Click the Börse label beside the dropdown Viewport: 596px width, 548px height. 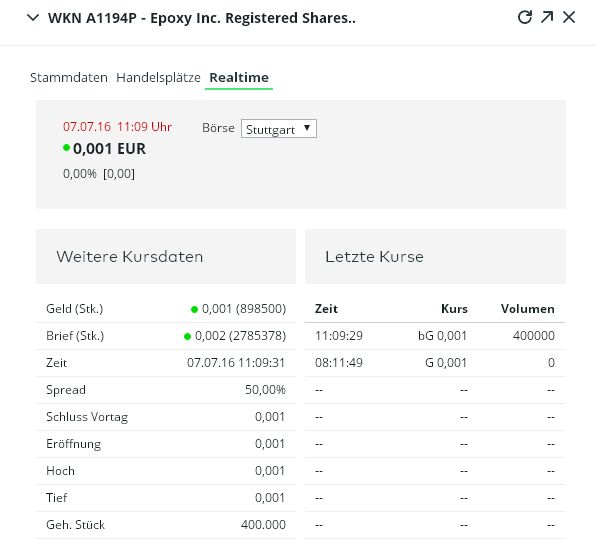point(218,128)
